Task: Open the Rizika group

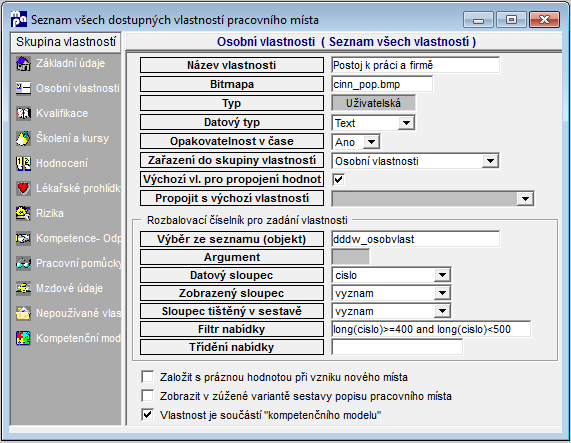Action: (50, 213)
